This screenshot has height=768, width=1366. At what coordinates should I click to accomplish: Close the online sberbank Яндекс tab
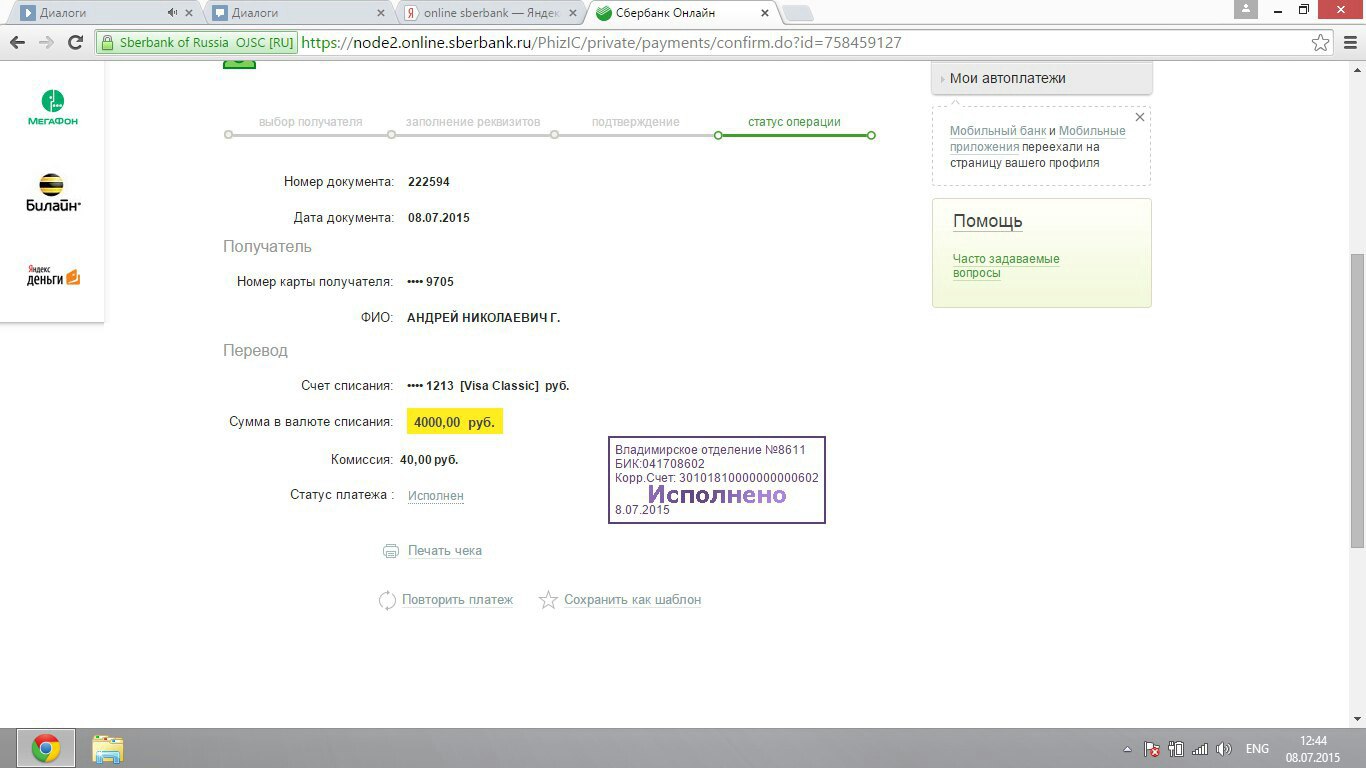click(573, 13)
